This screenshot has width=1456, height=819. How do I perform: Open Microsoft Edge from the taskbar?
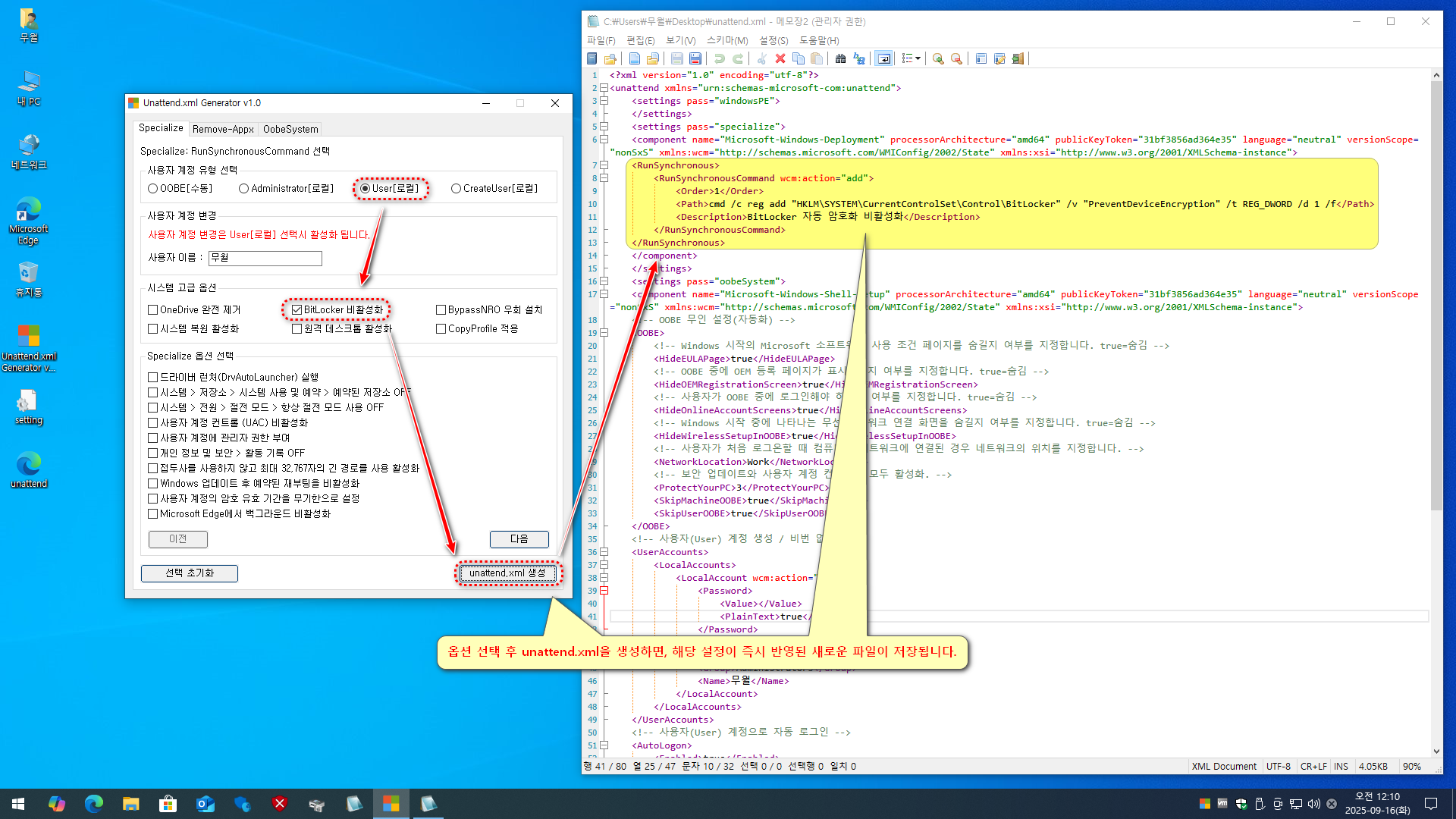94,804
